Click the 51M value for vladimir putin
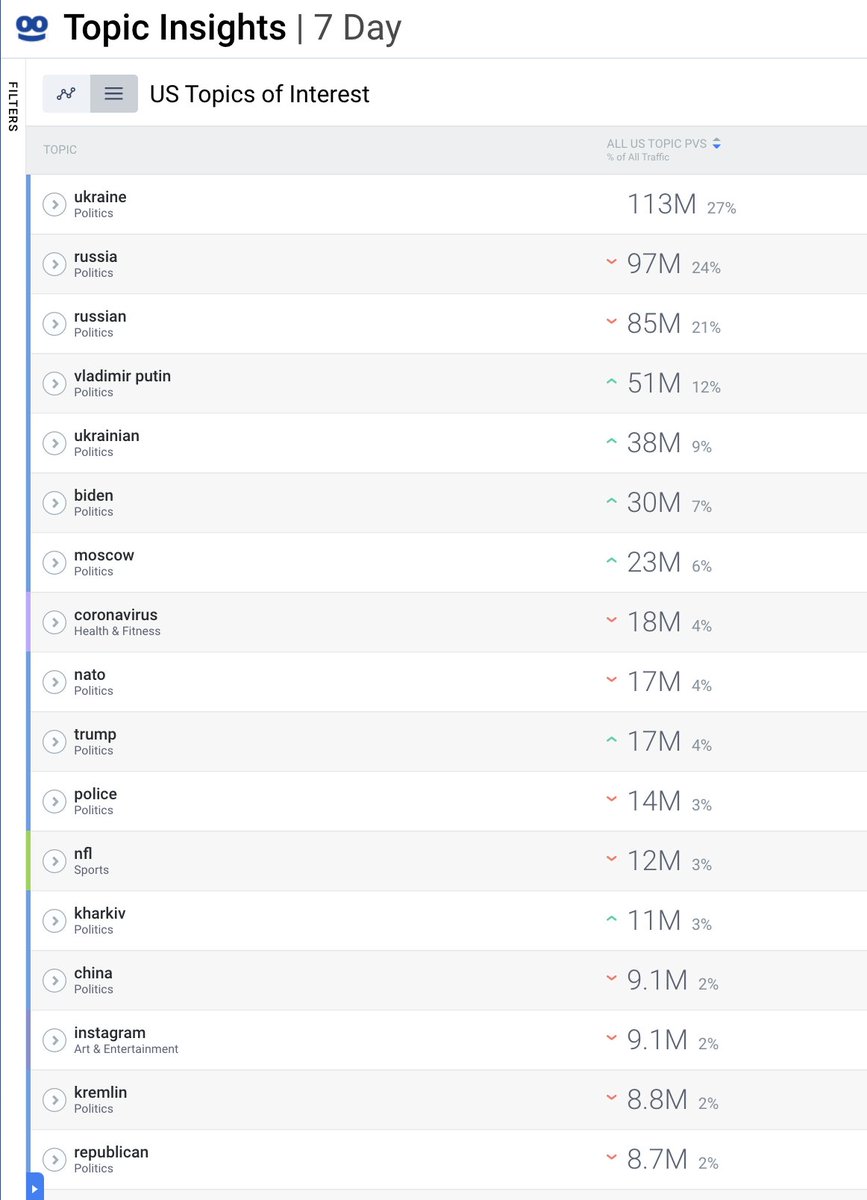This screenshot has width=867, height=1200. [654, 383]
